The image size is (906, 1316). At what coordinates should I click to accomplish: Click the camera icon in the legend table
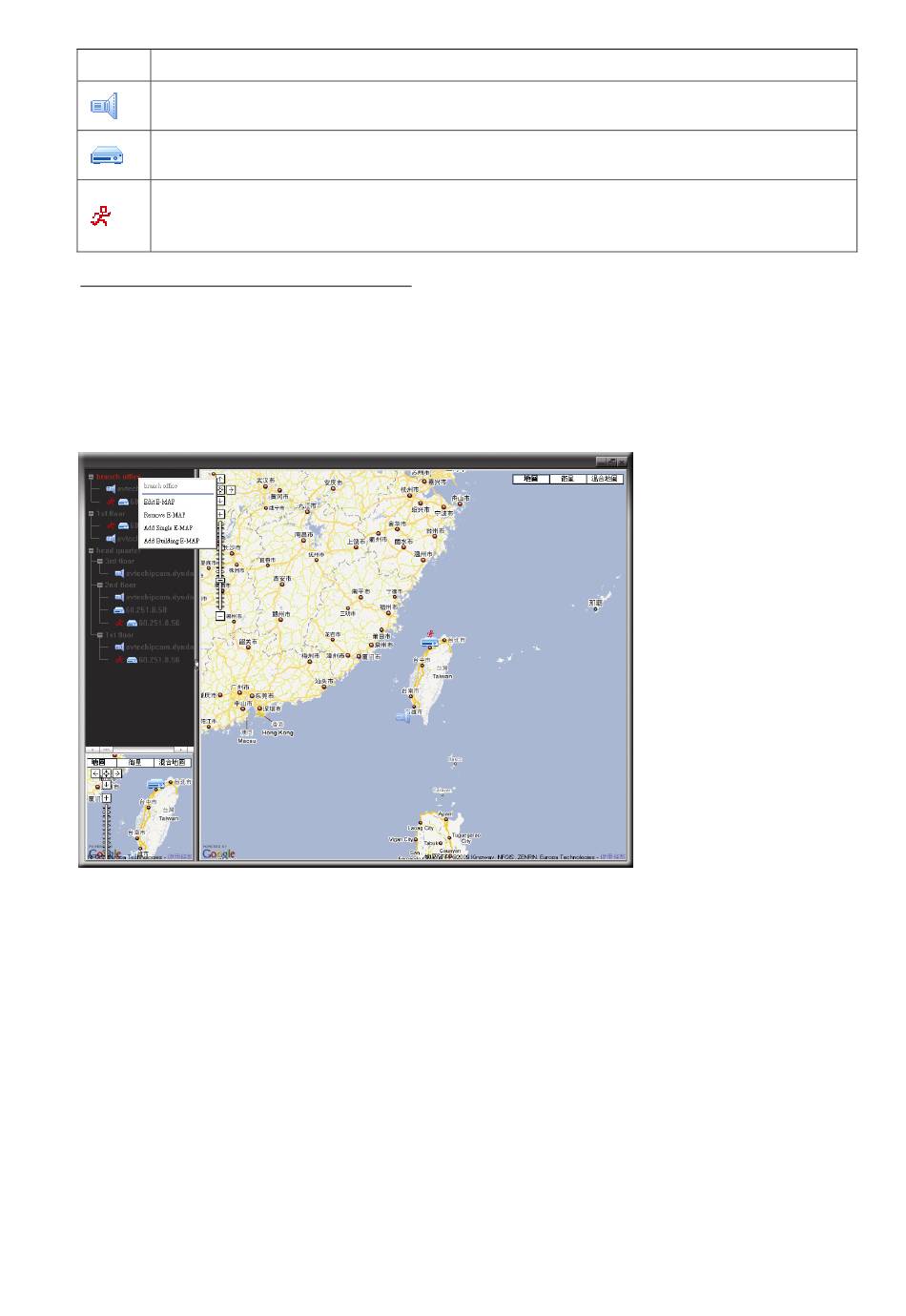(x=104, y=105)
